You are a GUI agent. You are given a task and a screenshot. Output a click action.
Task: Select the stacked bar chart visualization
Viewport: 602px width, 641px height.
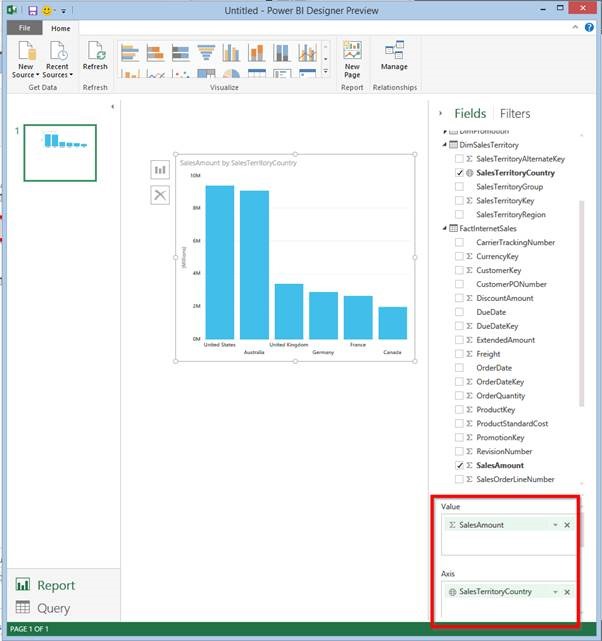[x=155, y=53]
